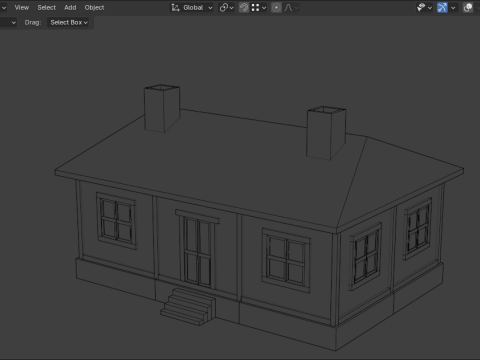Open the Select menu

[x=47, y=7]
